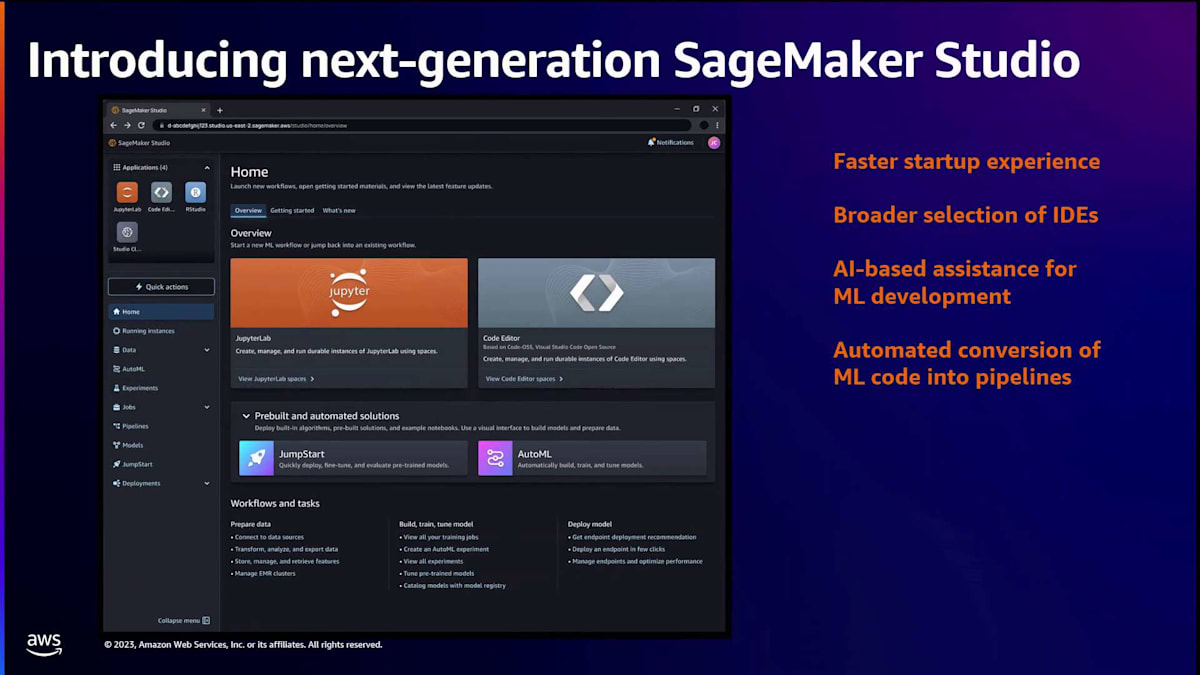Click Manage endpoints and optimize performance

[635, 561]
